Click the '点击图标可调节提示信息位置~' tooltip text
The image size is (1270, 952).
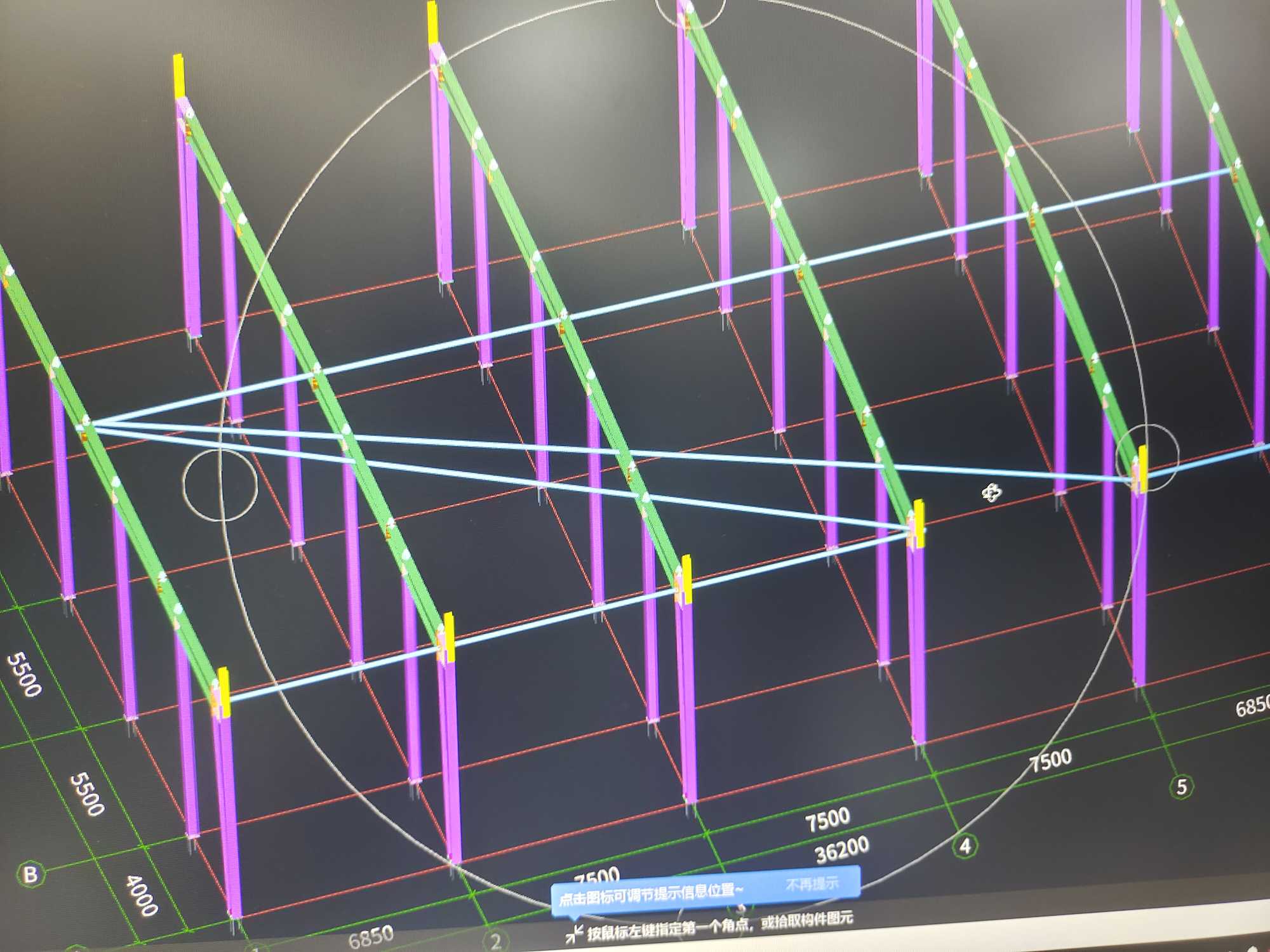650,895
